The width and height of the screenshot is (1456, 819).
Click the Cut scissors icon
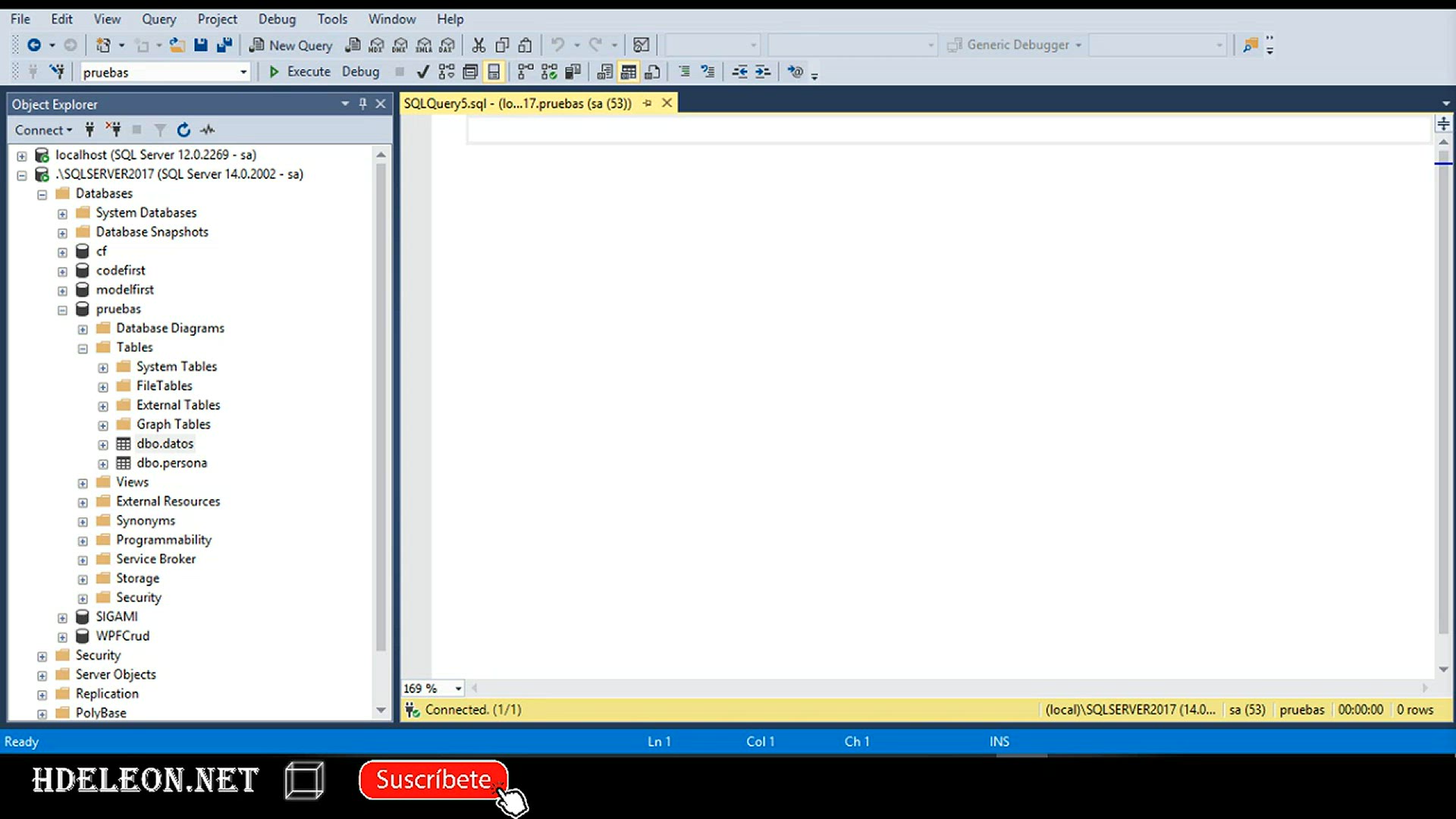click(479, 45)
